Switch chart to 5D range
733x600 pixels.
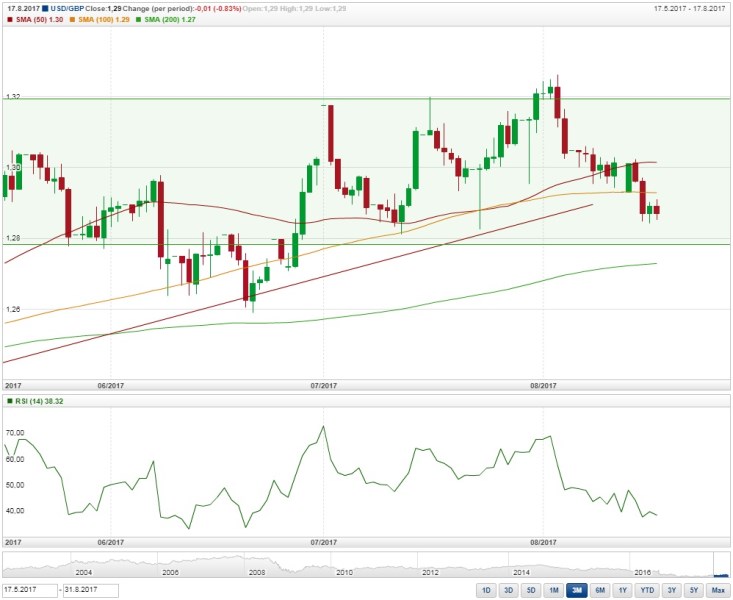click(531, 591)
